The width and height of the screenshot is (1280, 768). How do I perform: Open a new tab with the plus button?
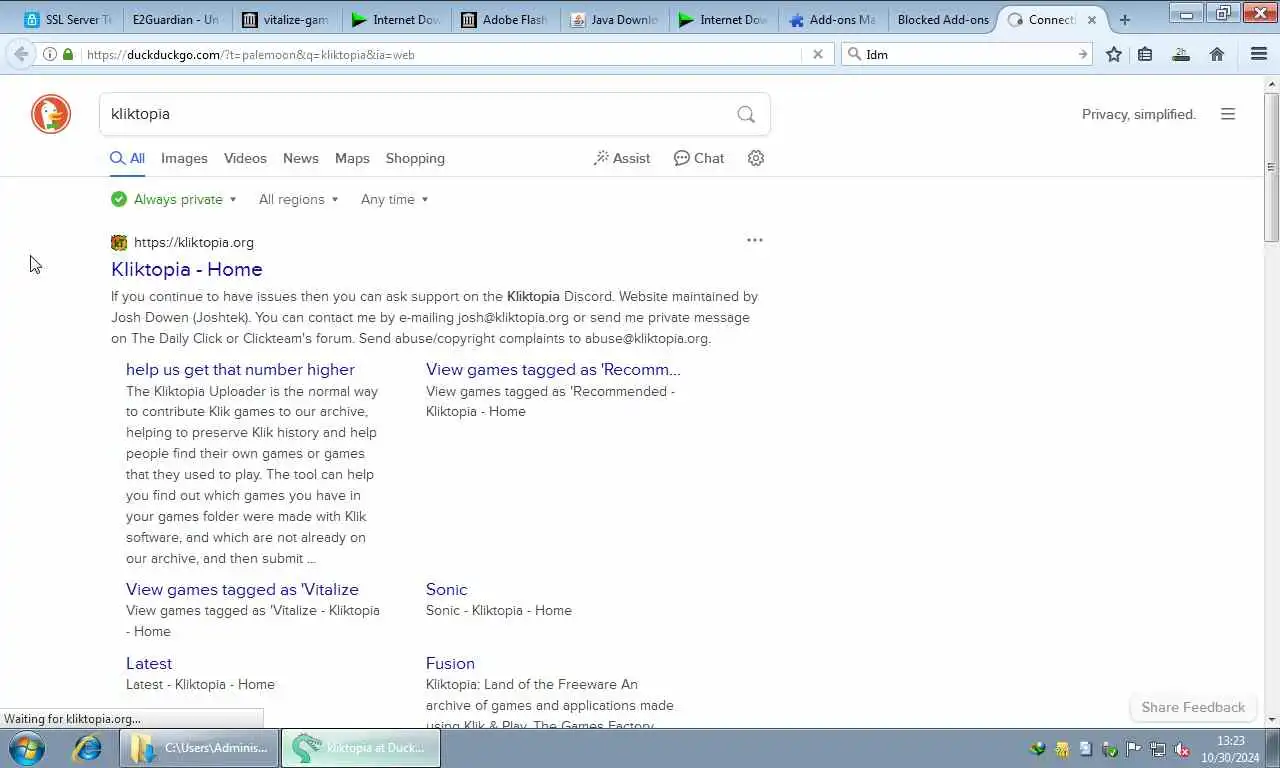pos(1125,19)
